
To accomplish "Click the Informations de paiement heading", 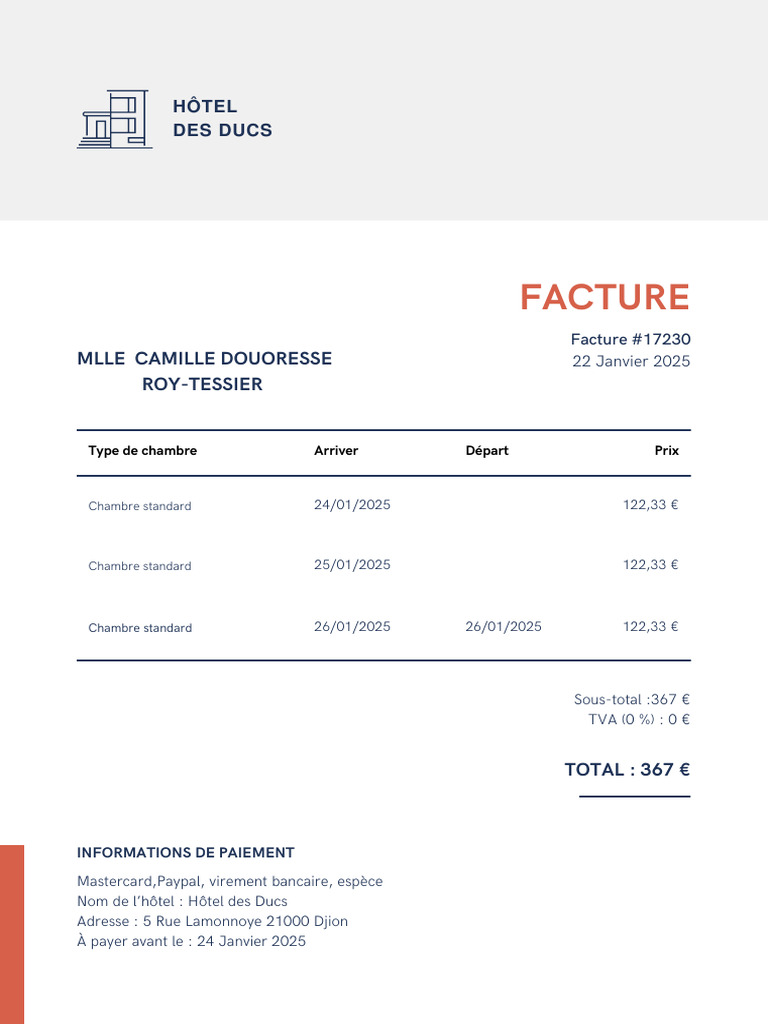I will tap(185, 852).
